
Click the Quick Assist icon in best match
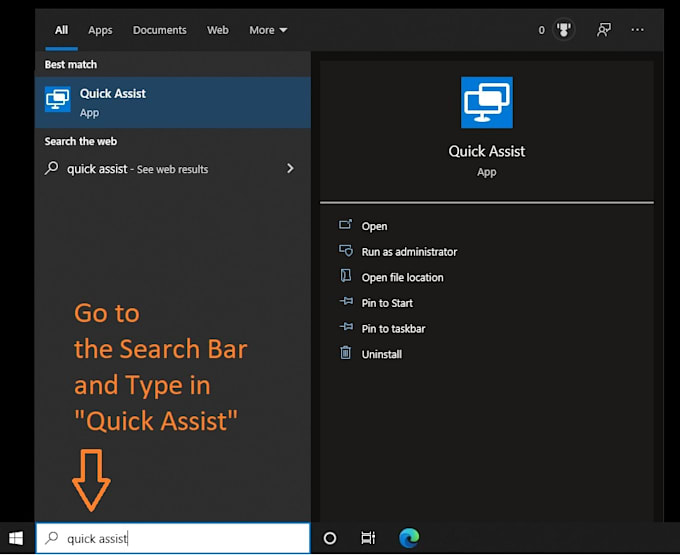pyautogui.click(x=58, y=99)
